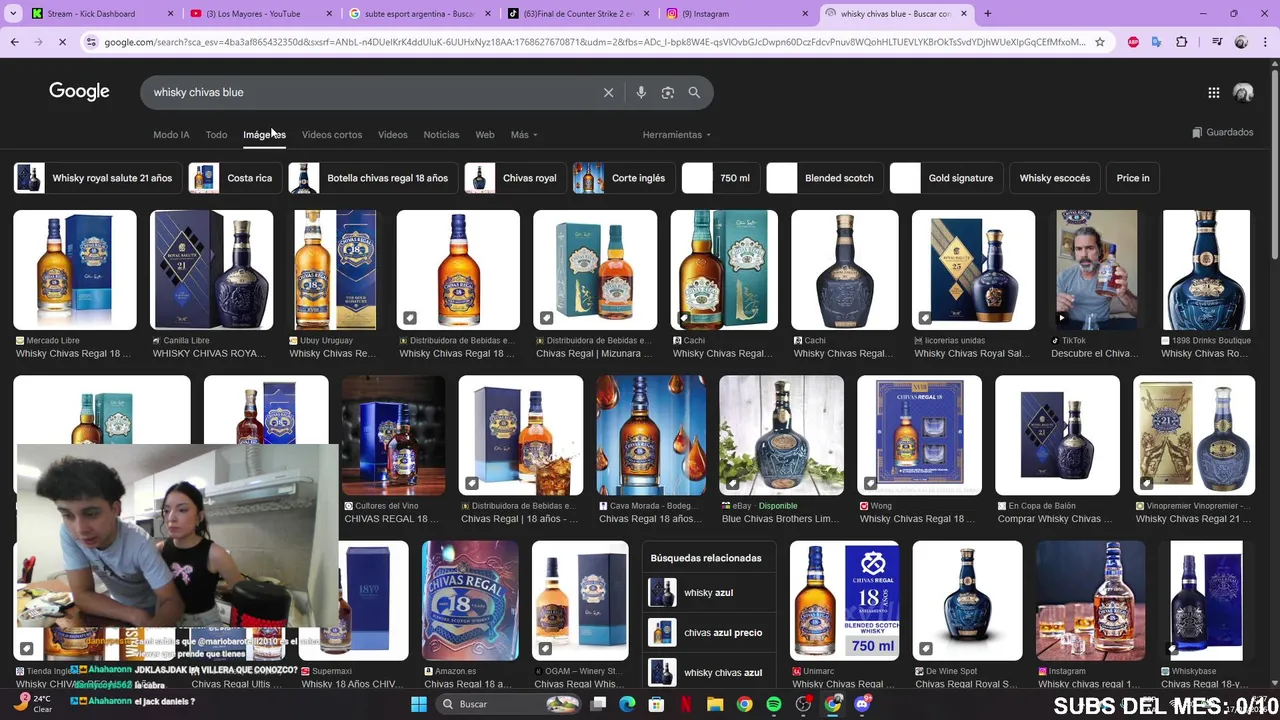Open Canilla Libre Chivas Royal image
The image size is (1280, 720).
[211, 270]
